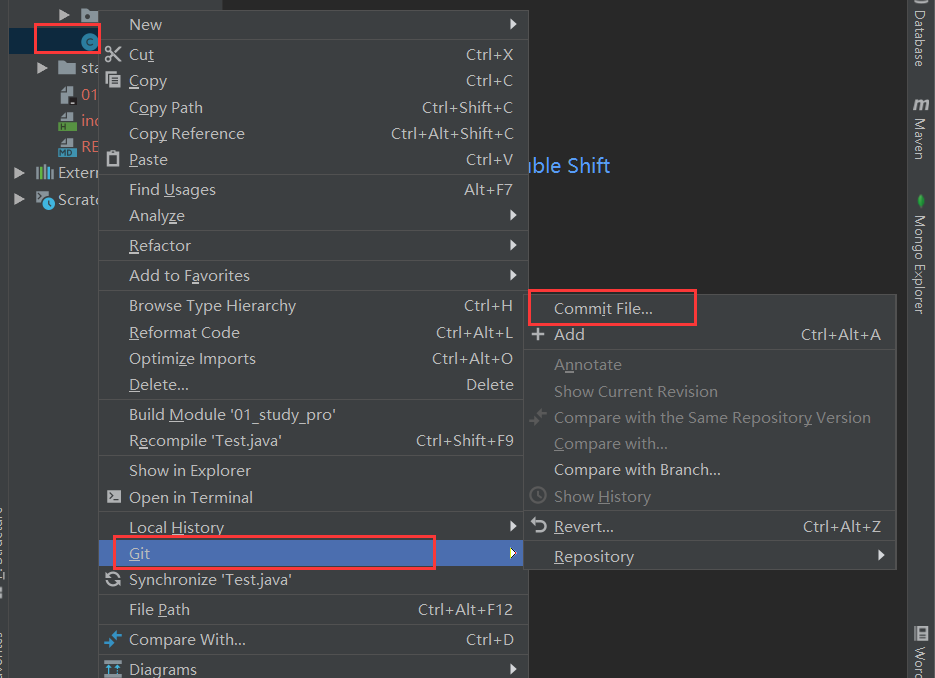Click the Ctrl+Alt+Z shortcut text
Viewport: 935px width, 678px height.
click(x=841, y=526)
